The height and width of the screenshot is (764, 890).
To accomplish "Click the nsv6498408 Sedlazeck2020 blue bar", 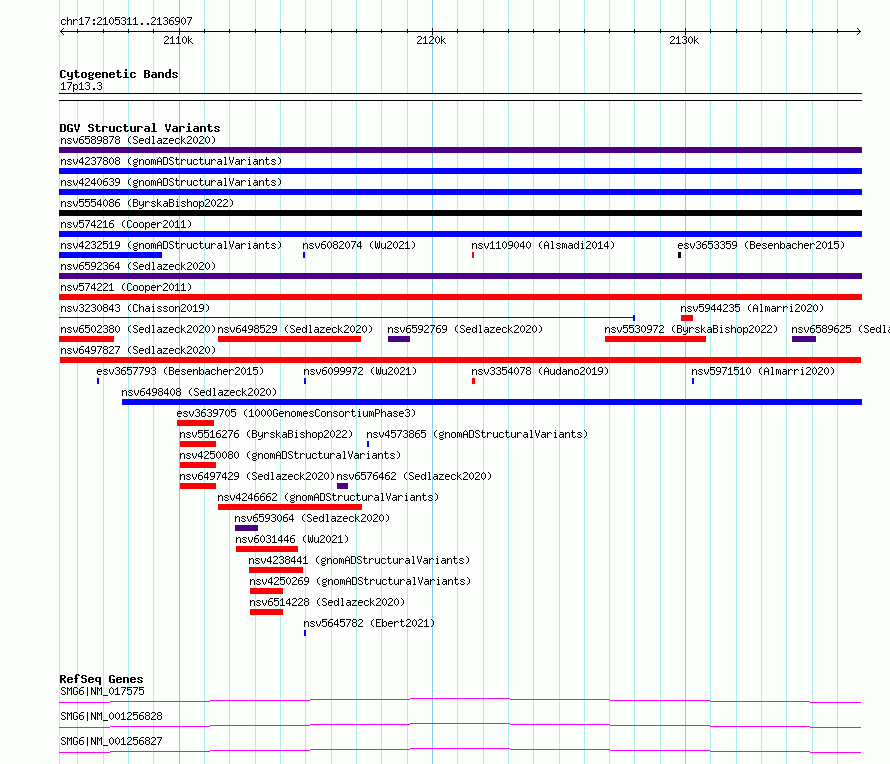I will coord(492,402).
